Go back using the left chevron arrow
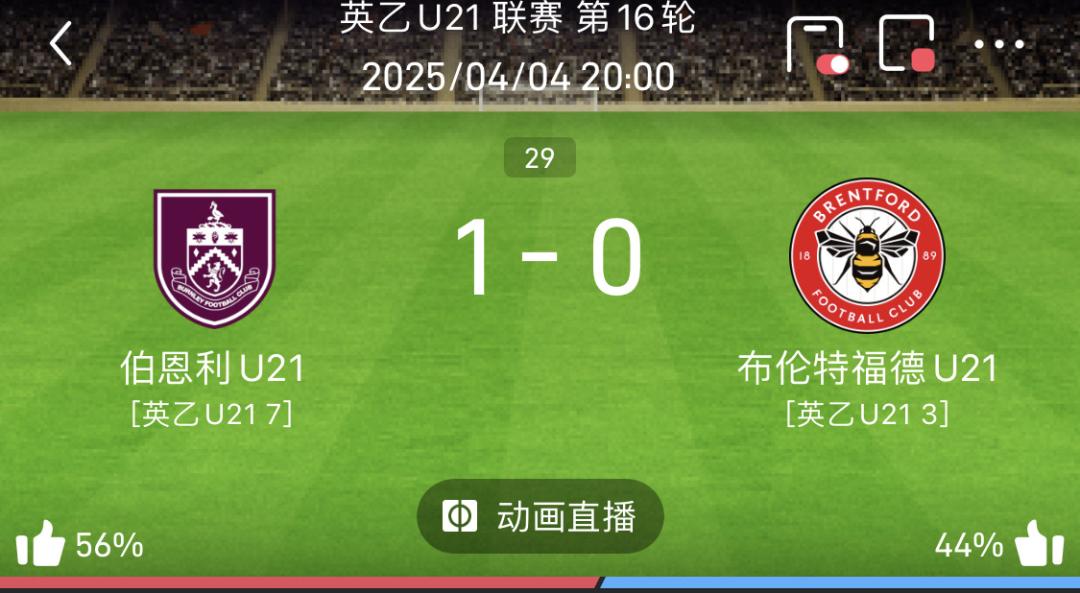Image resolution: width=1080 pixels, height=593 pixels. click(x=61, y=43)
